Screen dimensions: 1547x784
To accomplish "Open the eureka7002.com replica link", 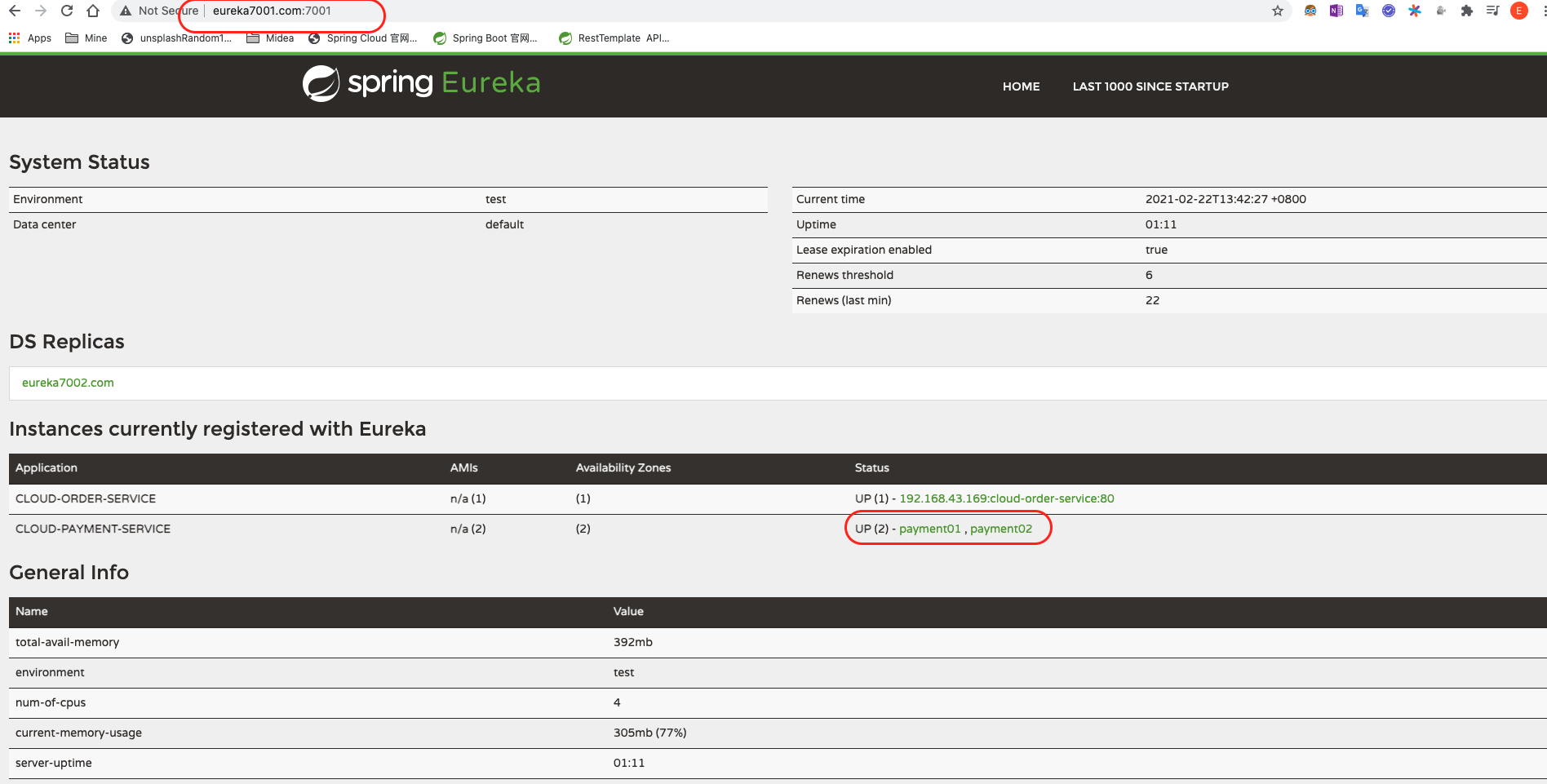I will pos(68,383).
